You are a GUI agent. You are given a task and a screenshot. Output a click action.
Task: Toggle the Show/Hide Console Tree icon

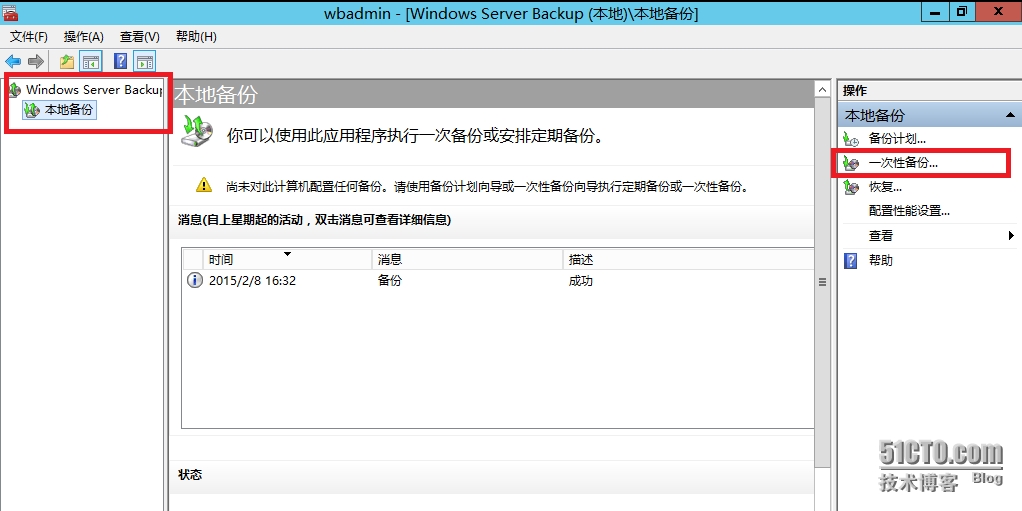pos(91,62)
